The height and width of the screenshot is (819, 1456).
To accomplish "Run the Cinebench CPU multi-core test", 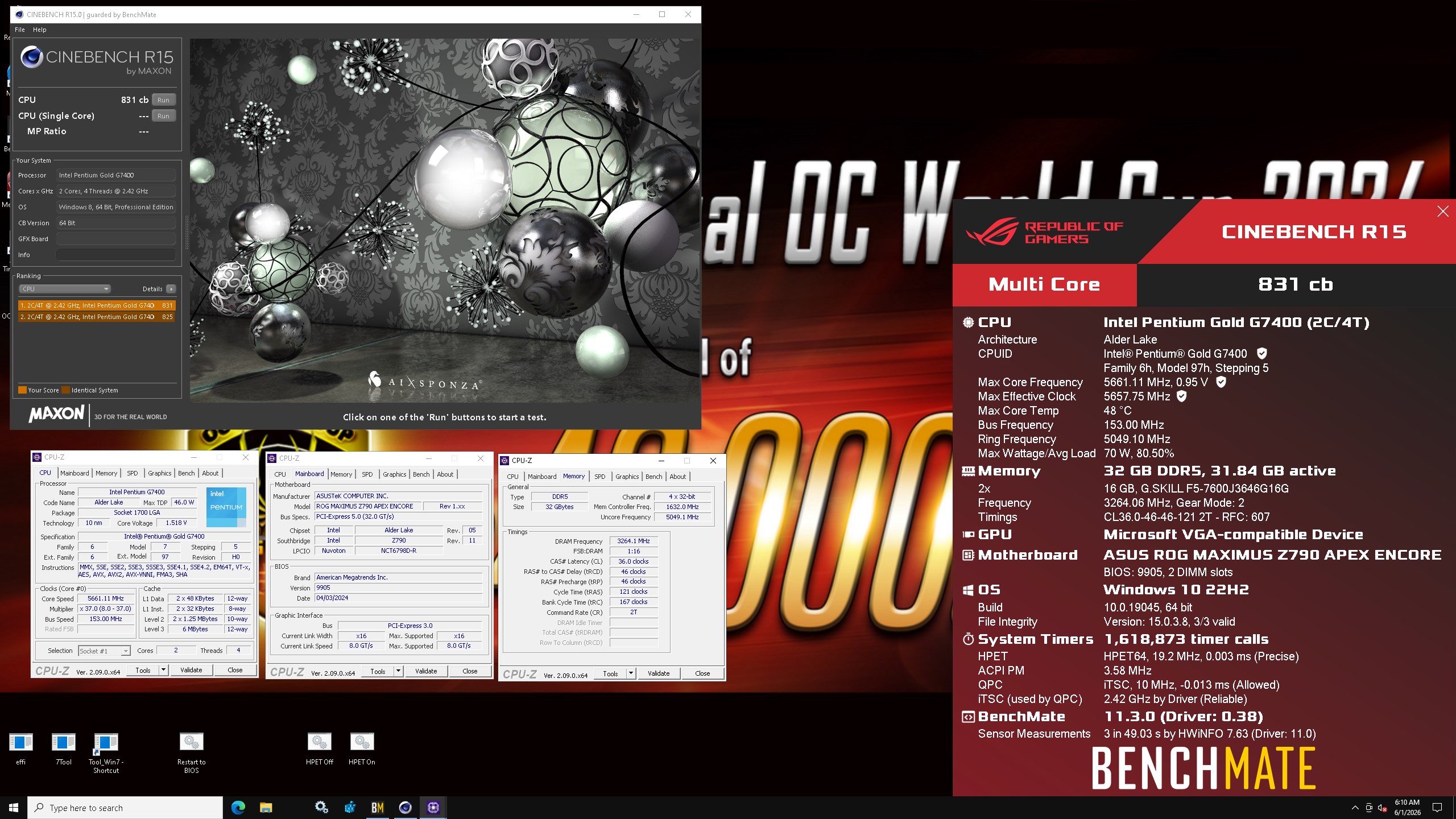I will 163,100.
